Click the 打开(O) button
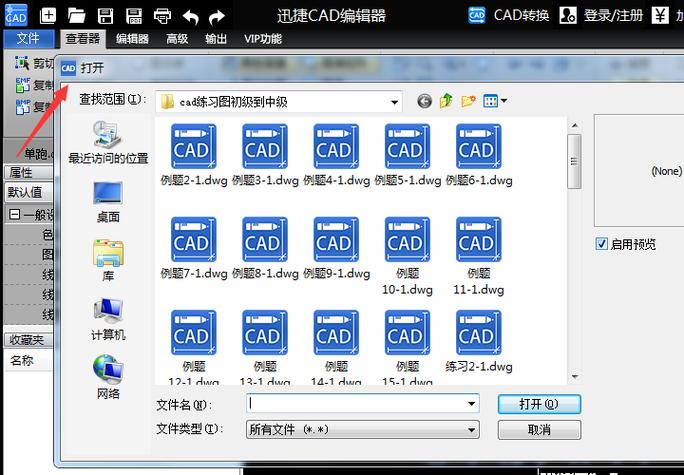Screen dimensions: 684x475 coord(538,404)
